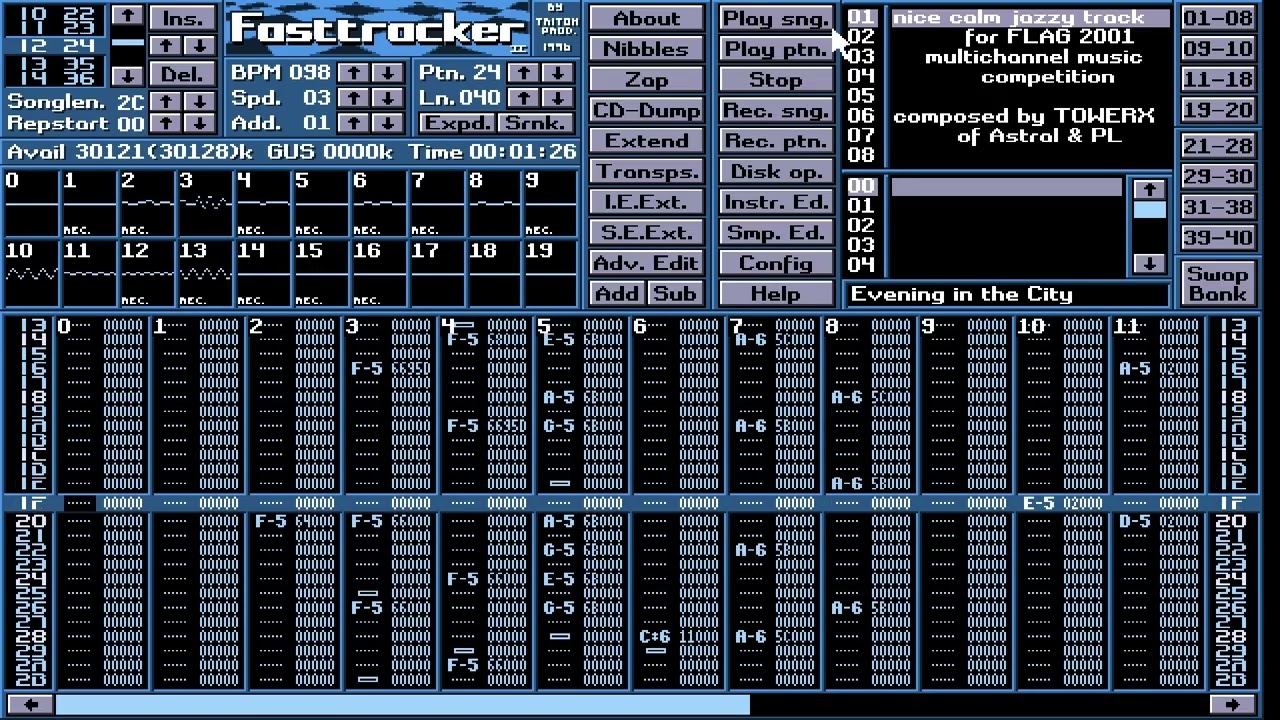Increase the Add value with up arrow
The width and height of the screenshot is (1280, 720).
pyautogui.click(x=353, y=123)
